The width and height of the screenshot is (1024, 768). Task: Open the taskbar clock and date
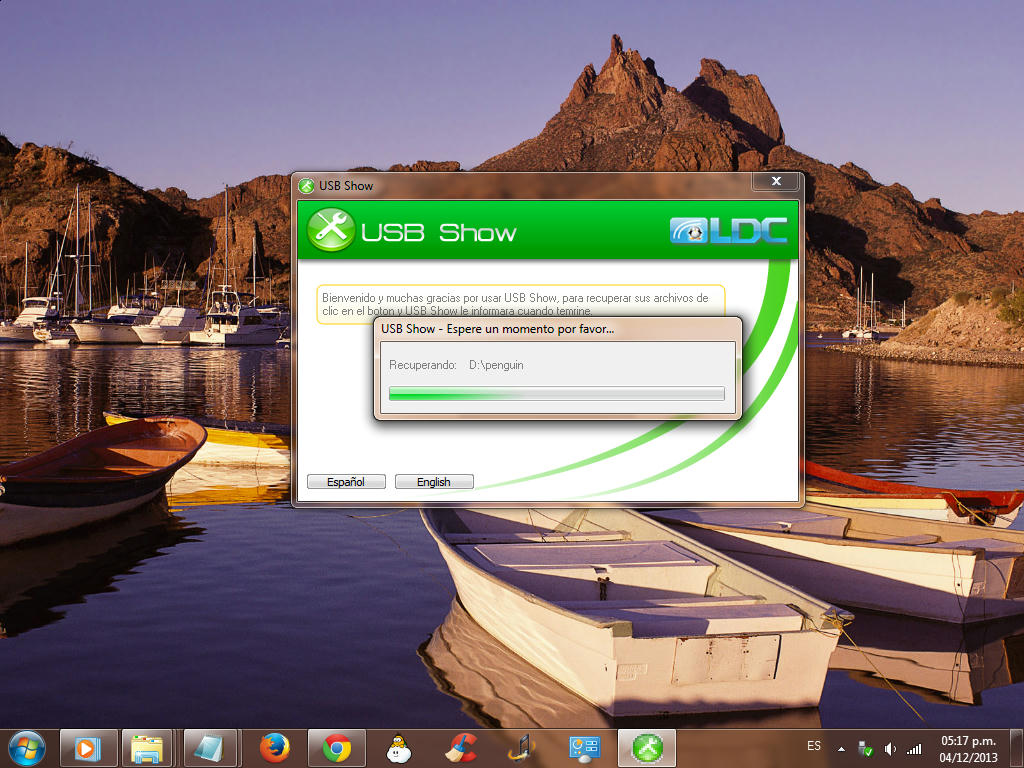tap(968, 748)
